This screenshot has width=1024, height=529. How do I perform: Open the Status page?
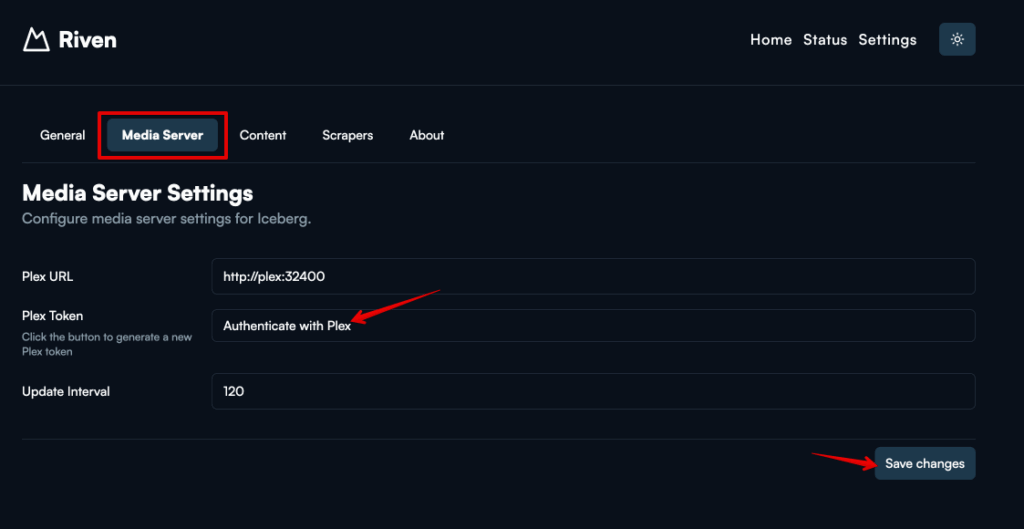pyautogui.click(x=825, y=40)
